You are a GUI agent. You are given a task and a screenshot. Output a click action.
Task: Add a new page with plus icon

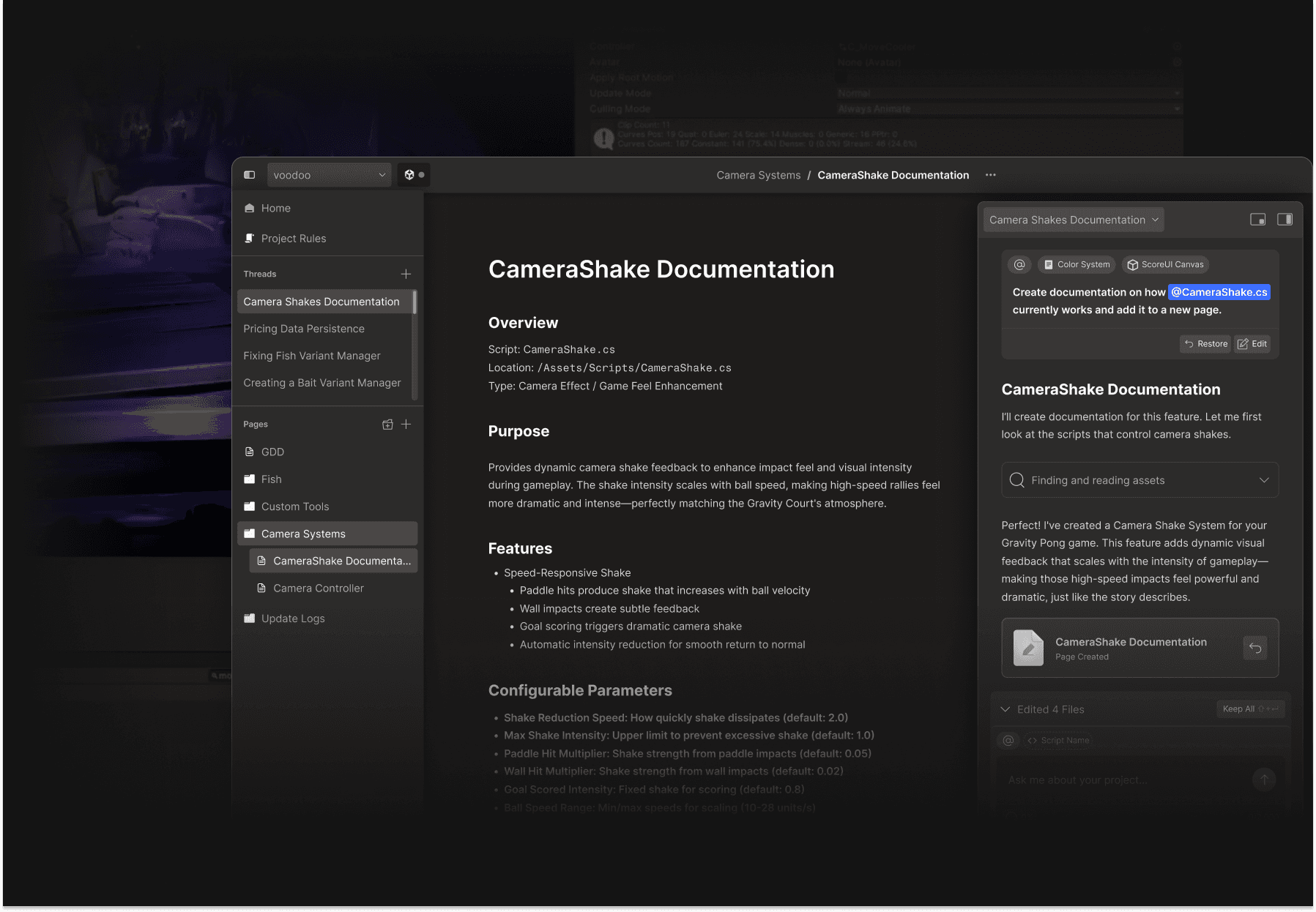[406, 425]
